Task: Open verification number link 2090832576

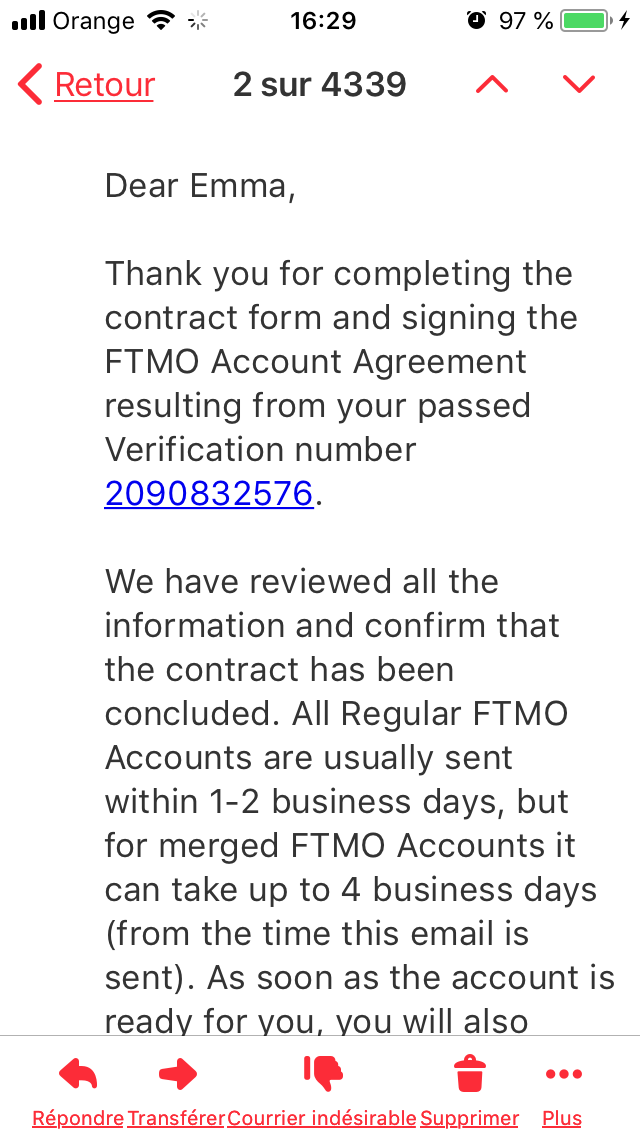Action: pos(209,493)
